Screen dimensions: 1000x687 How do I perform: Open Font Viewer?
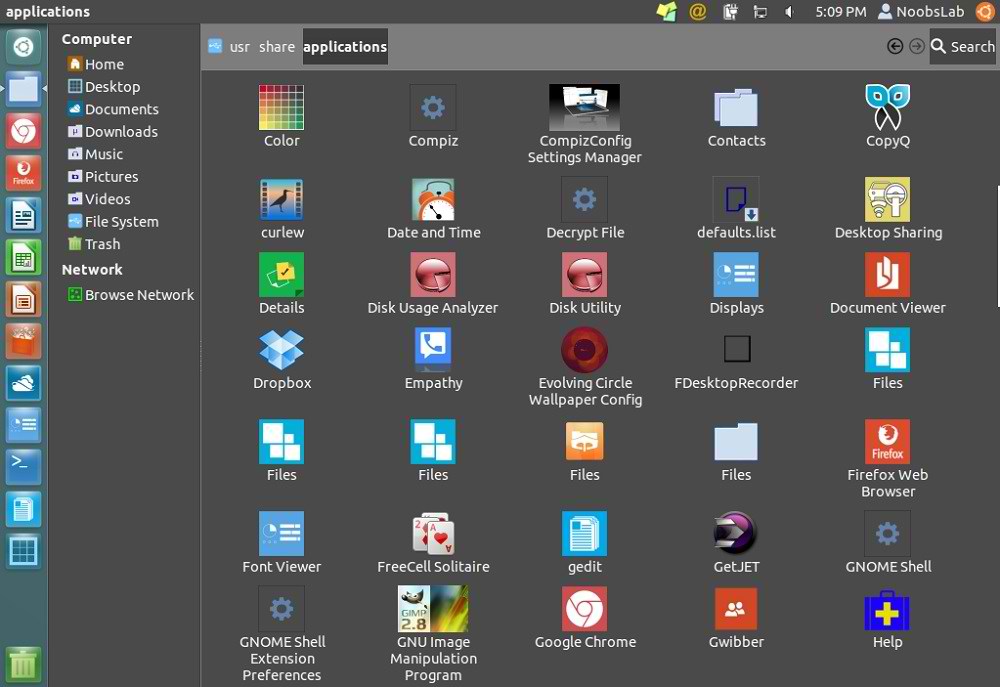pos(281,533)
